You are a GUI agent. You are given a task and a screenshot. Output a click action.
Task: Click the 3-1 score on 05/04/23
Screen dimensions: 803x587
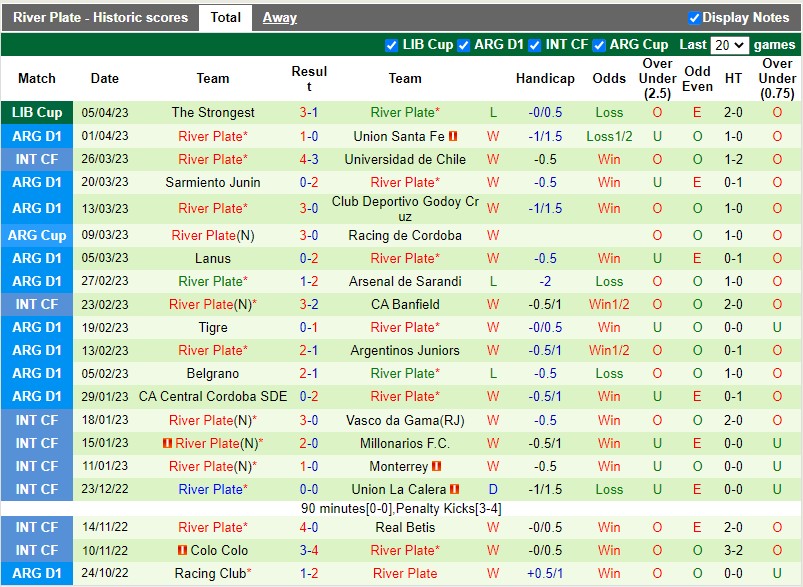pyautogui.click(x=309, y=112)
